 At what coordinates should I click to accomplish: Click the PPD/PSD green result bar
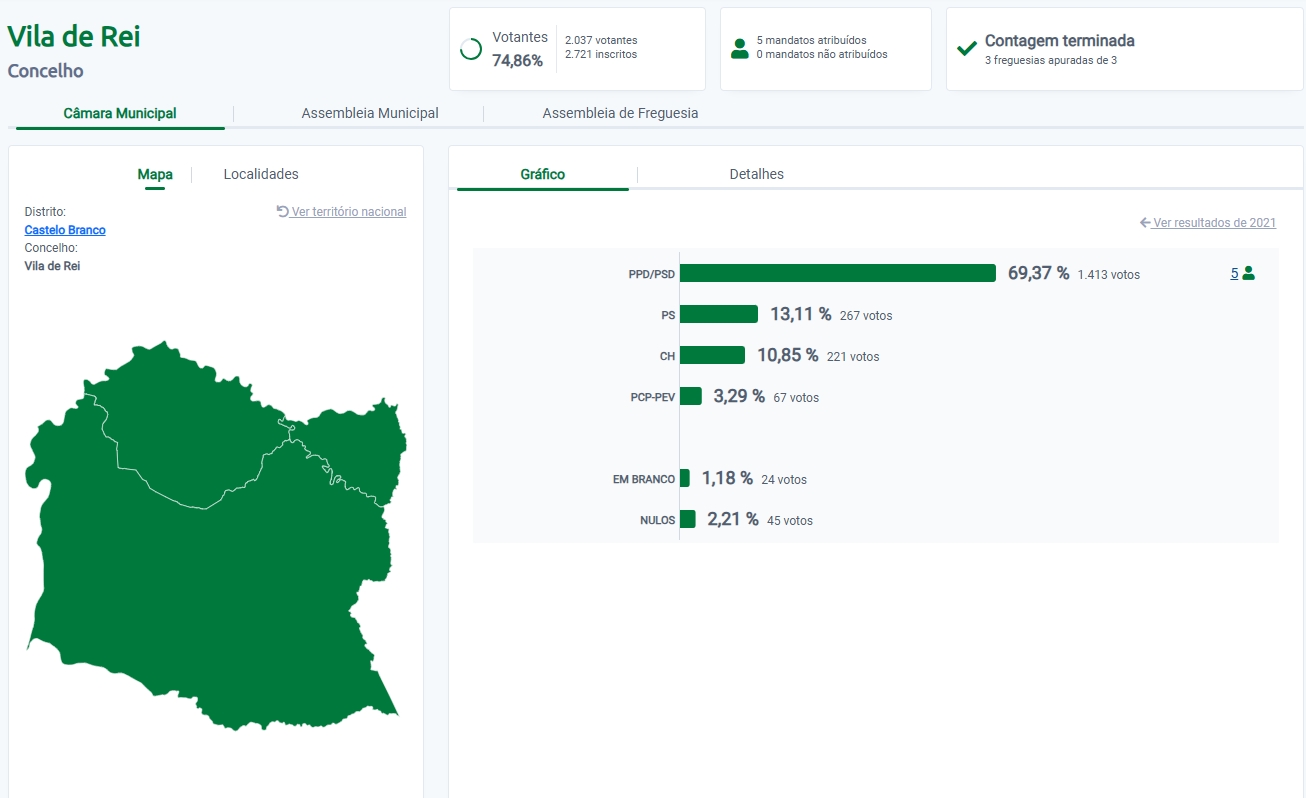837,273
